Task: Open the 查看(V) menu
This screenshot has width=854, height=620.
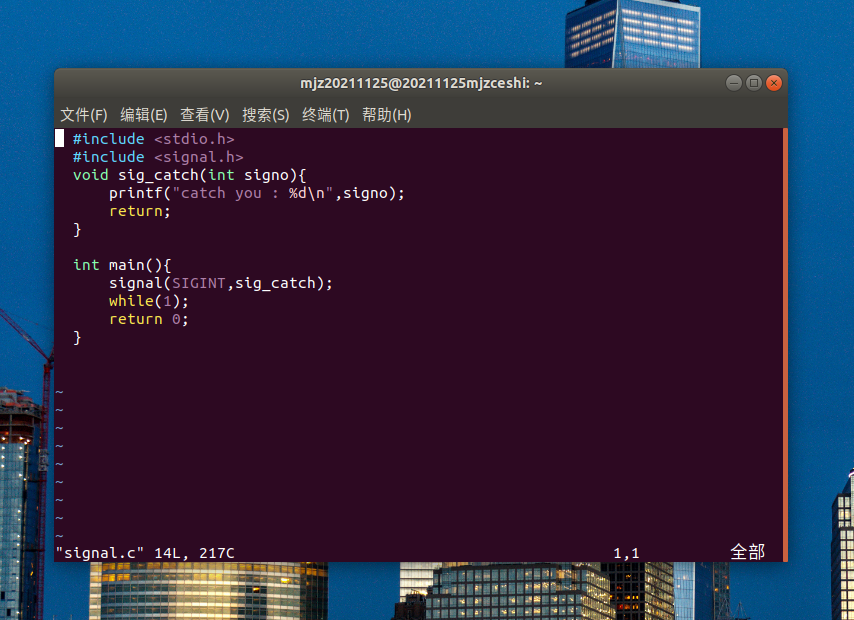Action: point(205,115)
